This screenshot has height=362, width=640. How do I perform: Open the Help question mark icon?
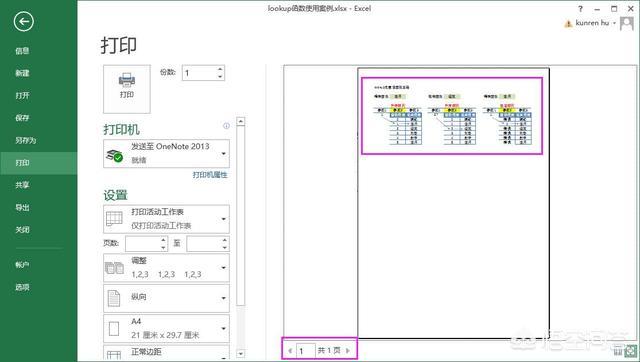[580, 9]
